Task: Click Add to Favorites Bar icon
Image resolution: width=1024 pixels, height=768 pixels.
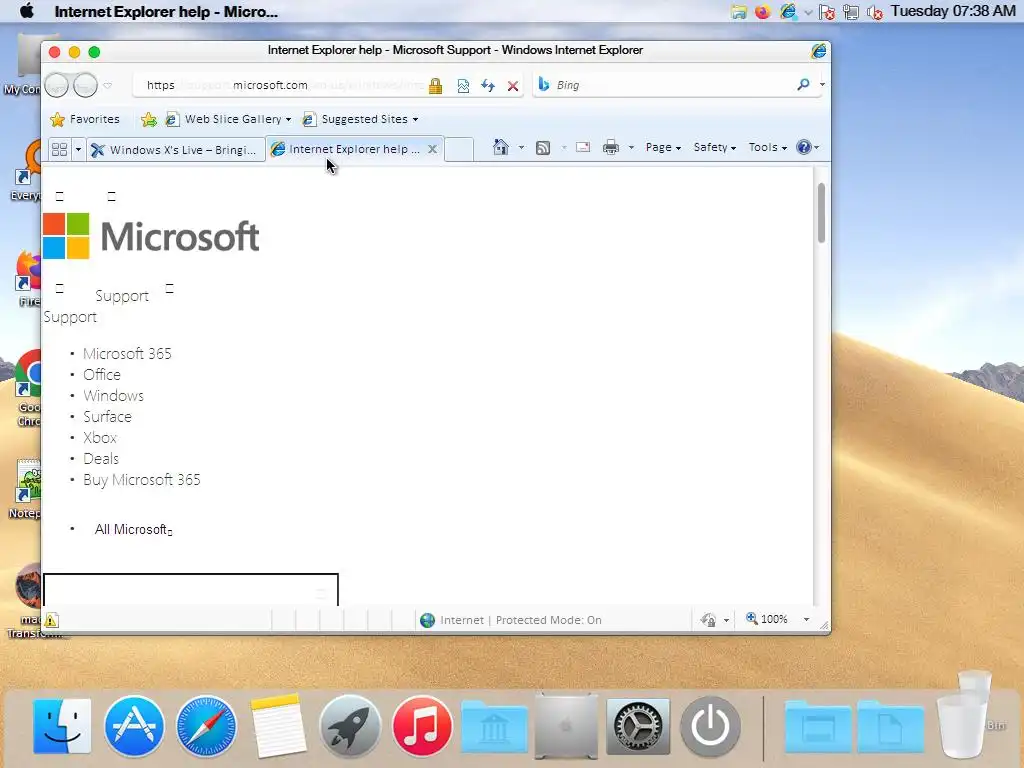Action: [x=149, y=119]
